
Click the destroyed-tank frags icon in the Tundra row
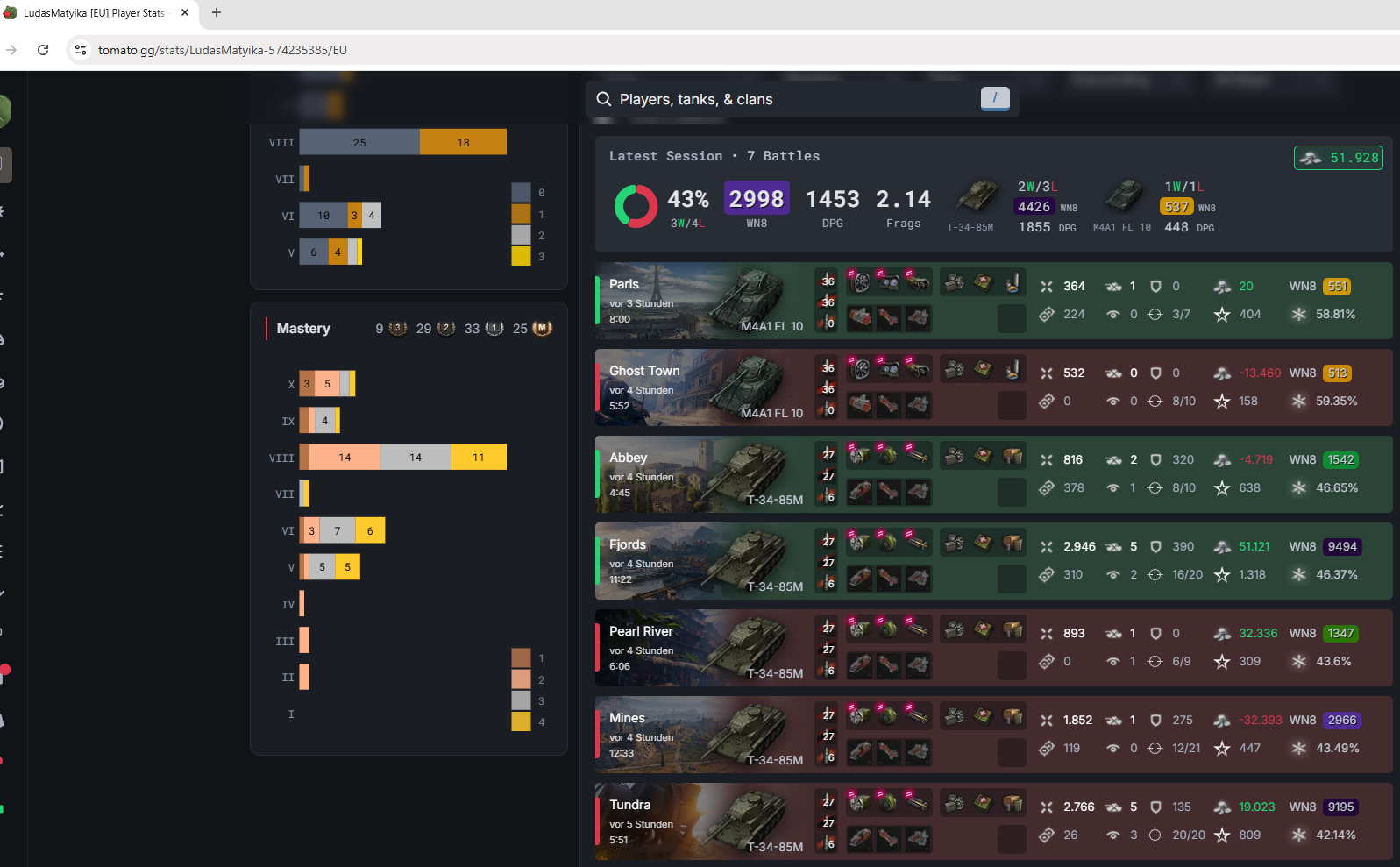point(1113,807)
